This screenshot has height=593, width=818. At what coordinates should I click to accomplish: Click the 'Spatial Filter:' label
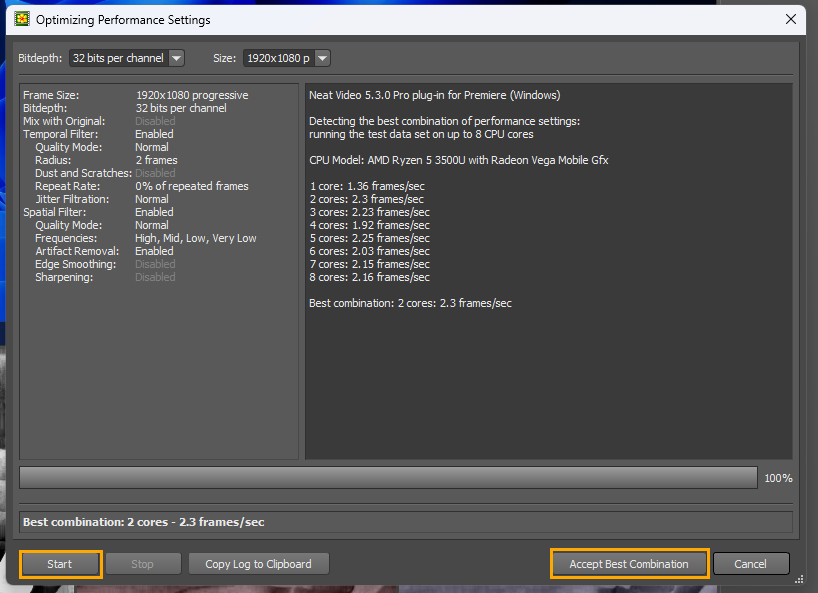coord(54,212)
